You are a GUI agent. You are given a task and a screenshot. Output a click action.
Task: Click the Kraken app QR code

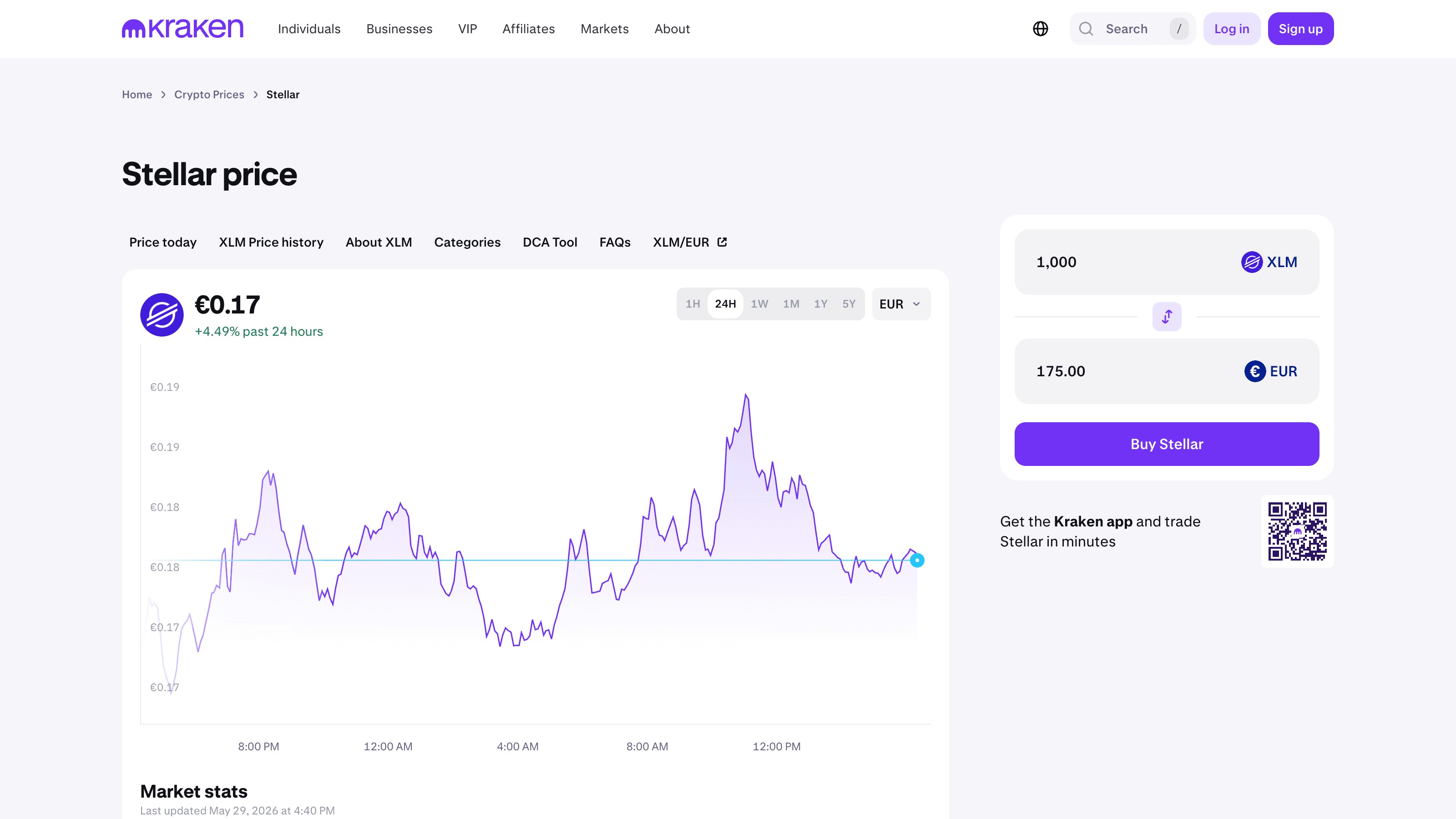tap(1297, 531)
